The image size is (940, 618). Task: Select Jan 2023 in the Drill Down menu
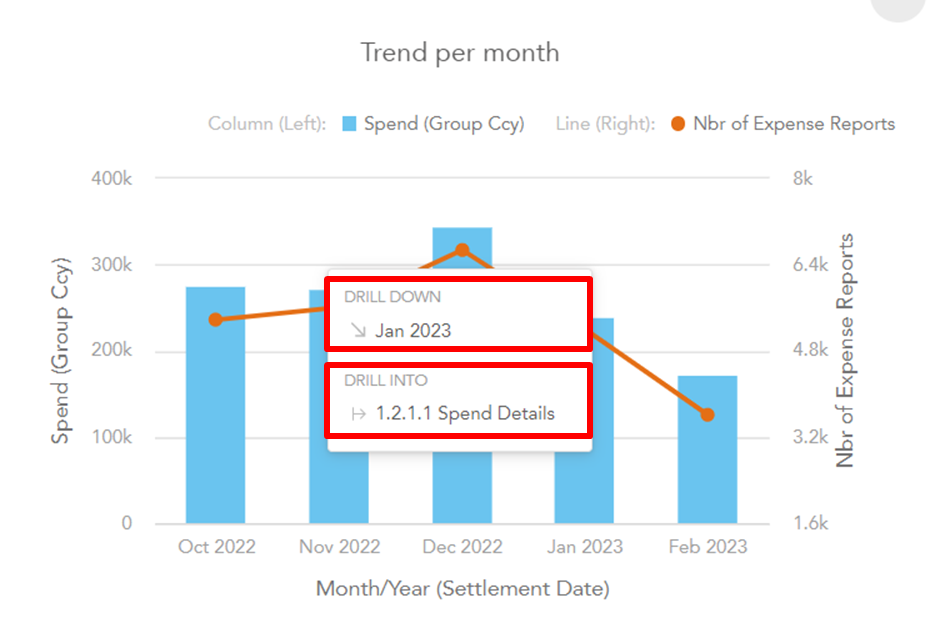tap(413, 330)
